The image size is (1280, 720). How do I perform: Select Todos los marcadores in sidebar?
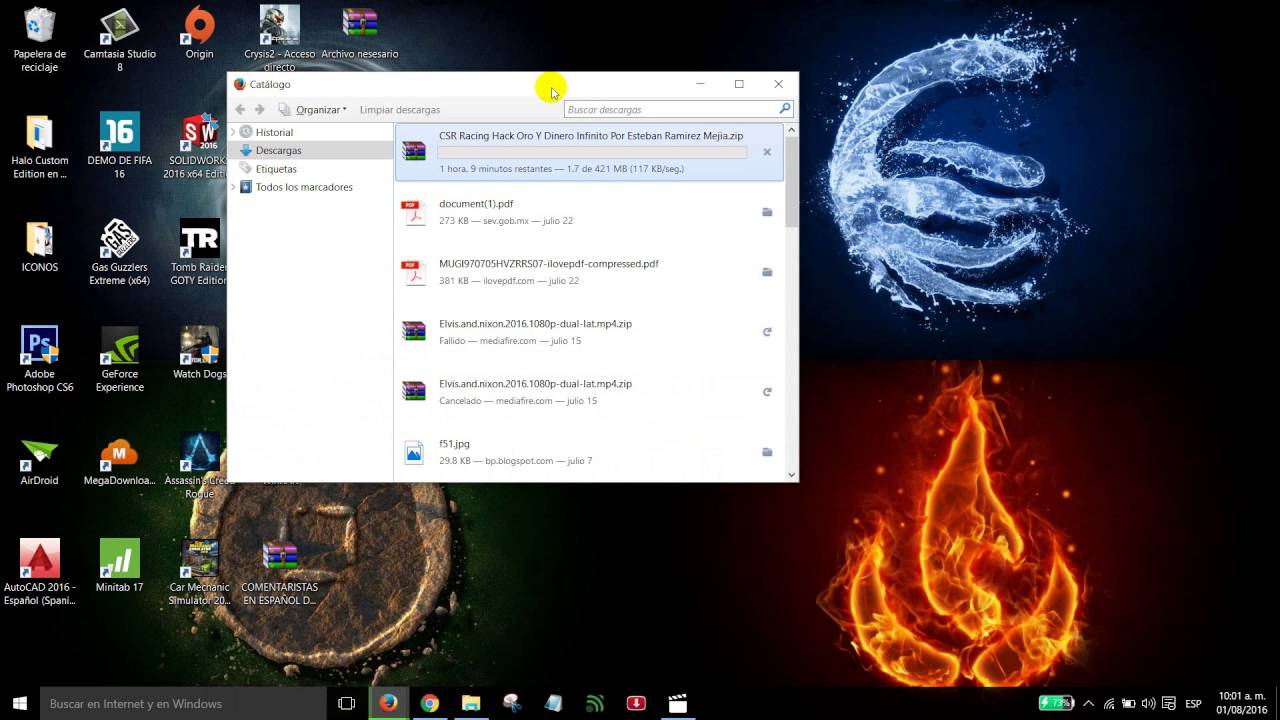tap(304, 187)
